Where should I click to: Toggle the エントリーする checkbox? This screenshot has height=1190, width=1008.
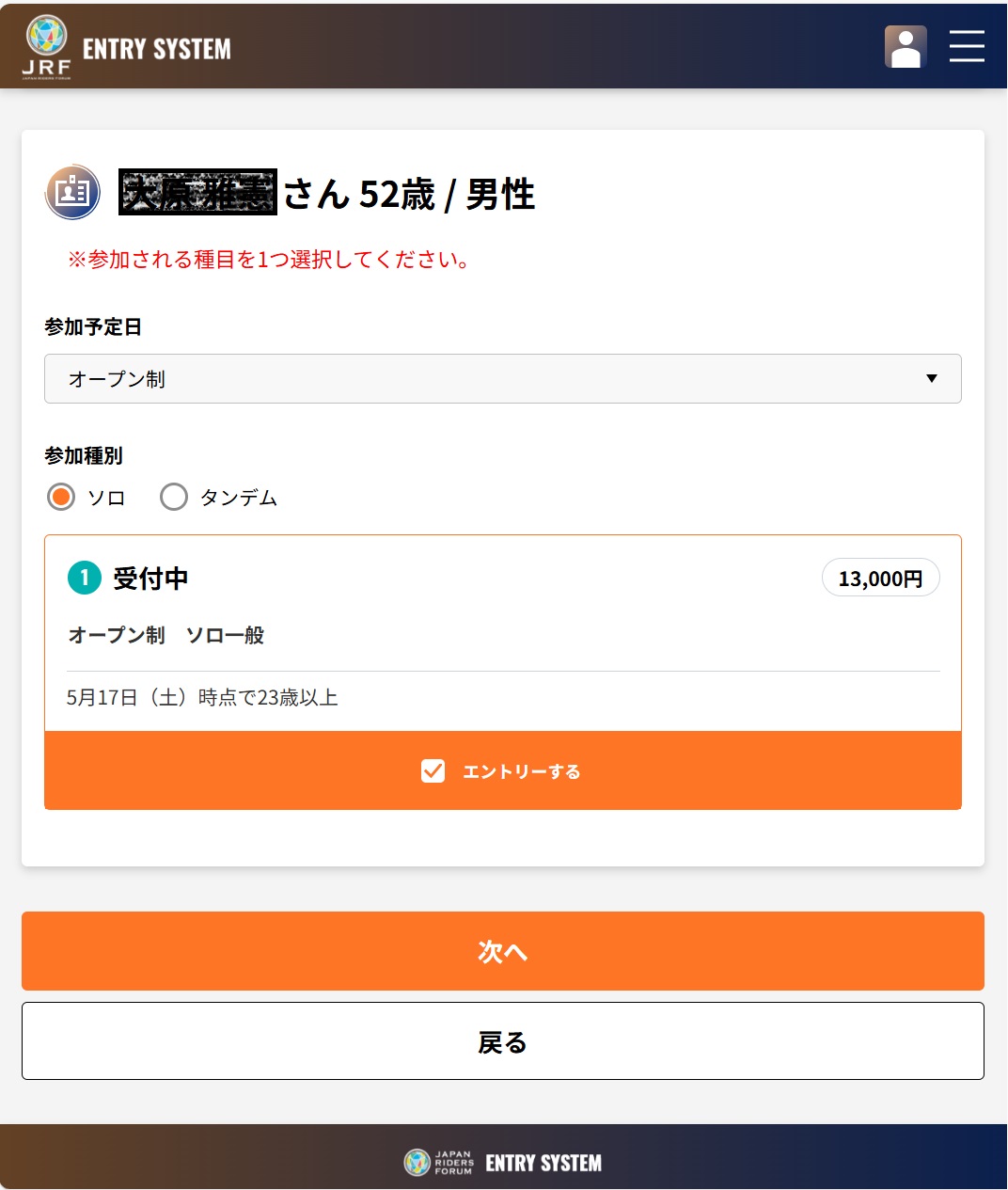(x=433, y=771)
